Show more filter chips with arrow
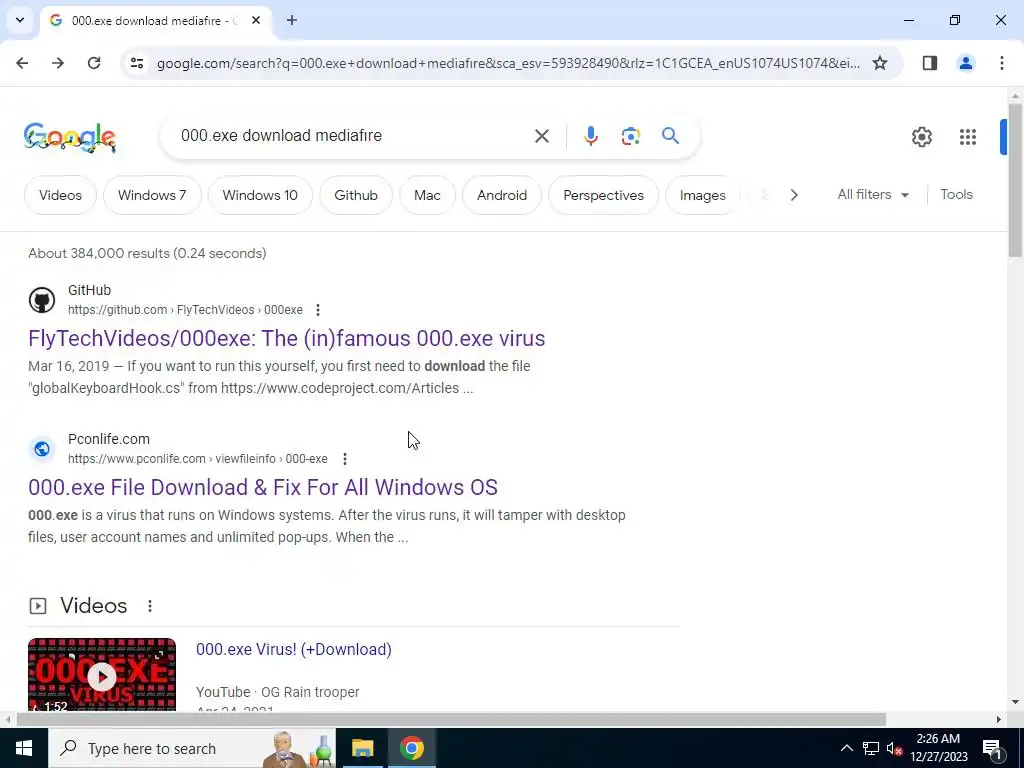This screenshot has width=1024, height=768. (793, 195)
